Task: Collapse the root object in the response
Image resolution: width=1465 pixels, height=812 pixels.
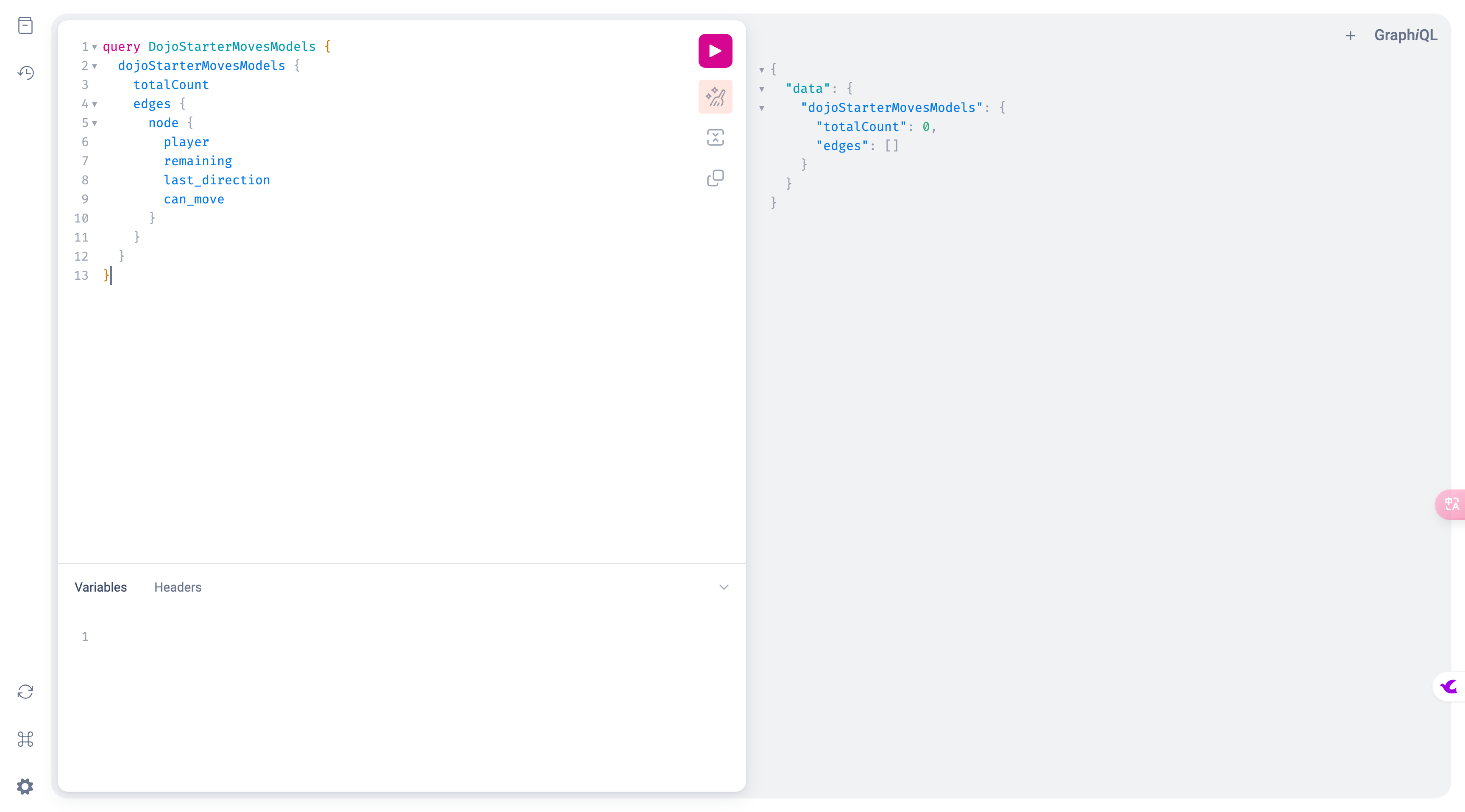Action: (x=761, y=70)
